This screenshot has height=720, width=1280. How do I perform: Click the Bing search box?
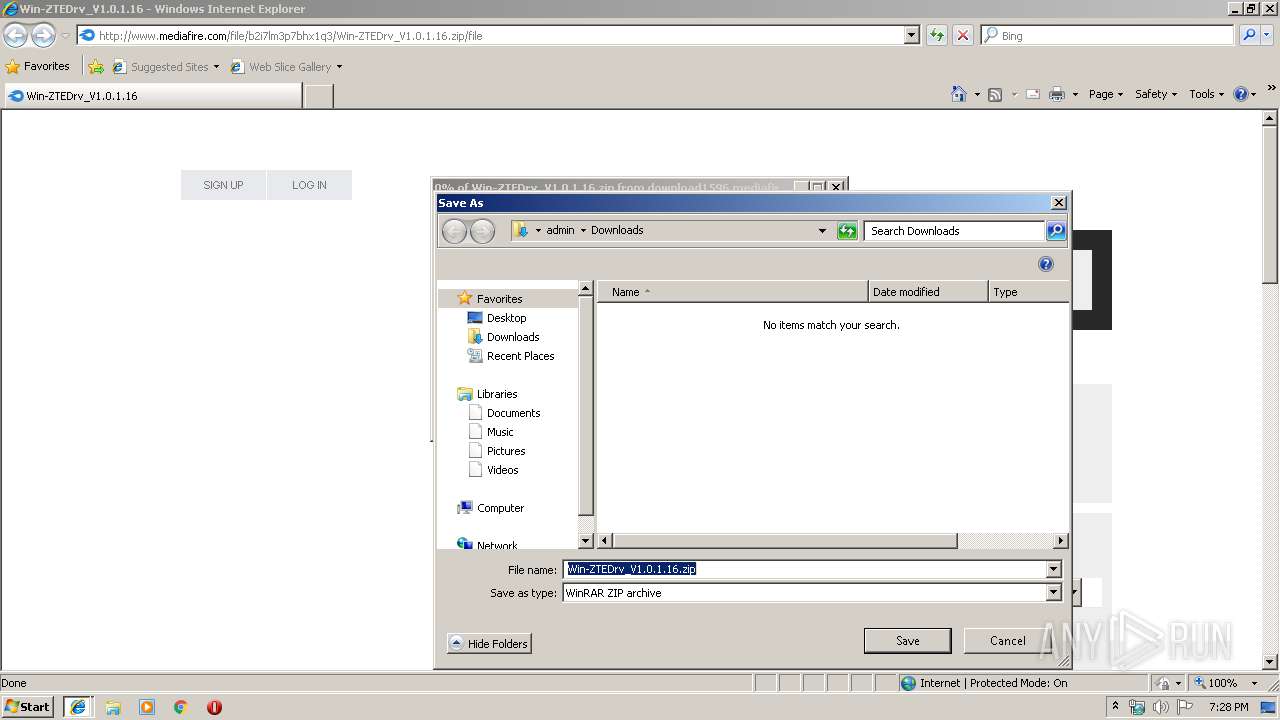pyautogui.click(x=1107, y=35)
